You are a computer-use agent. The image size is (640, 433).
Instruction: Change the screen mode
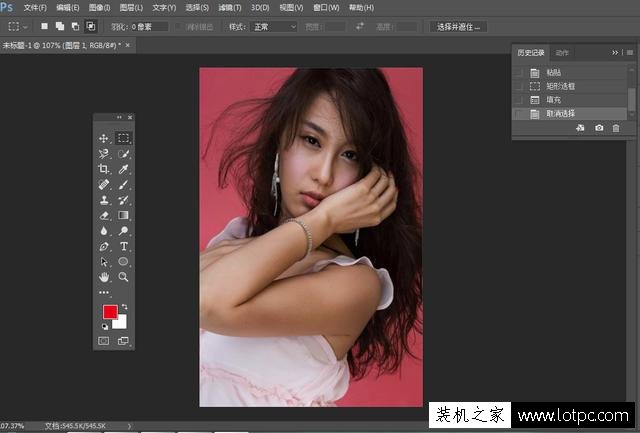click(123, 341)
